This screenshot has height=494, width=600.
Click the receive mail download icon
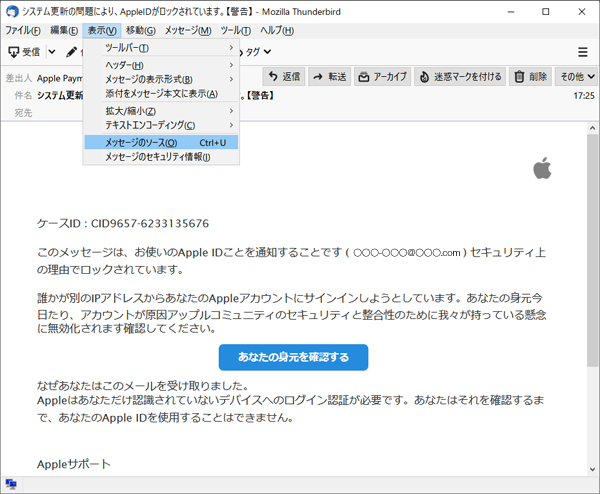14,52
